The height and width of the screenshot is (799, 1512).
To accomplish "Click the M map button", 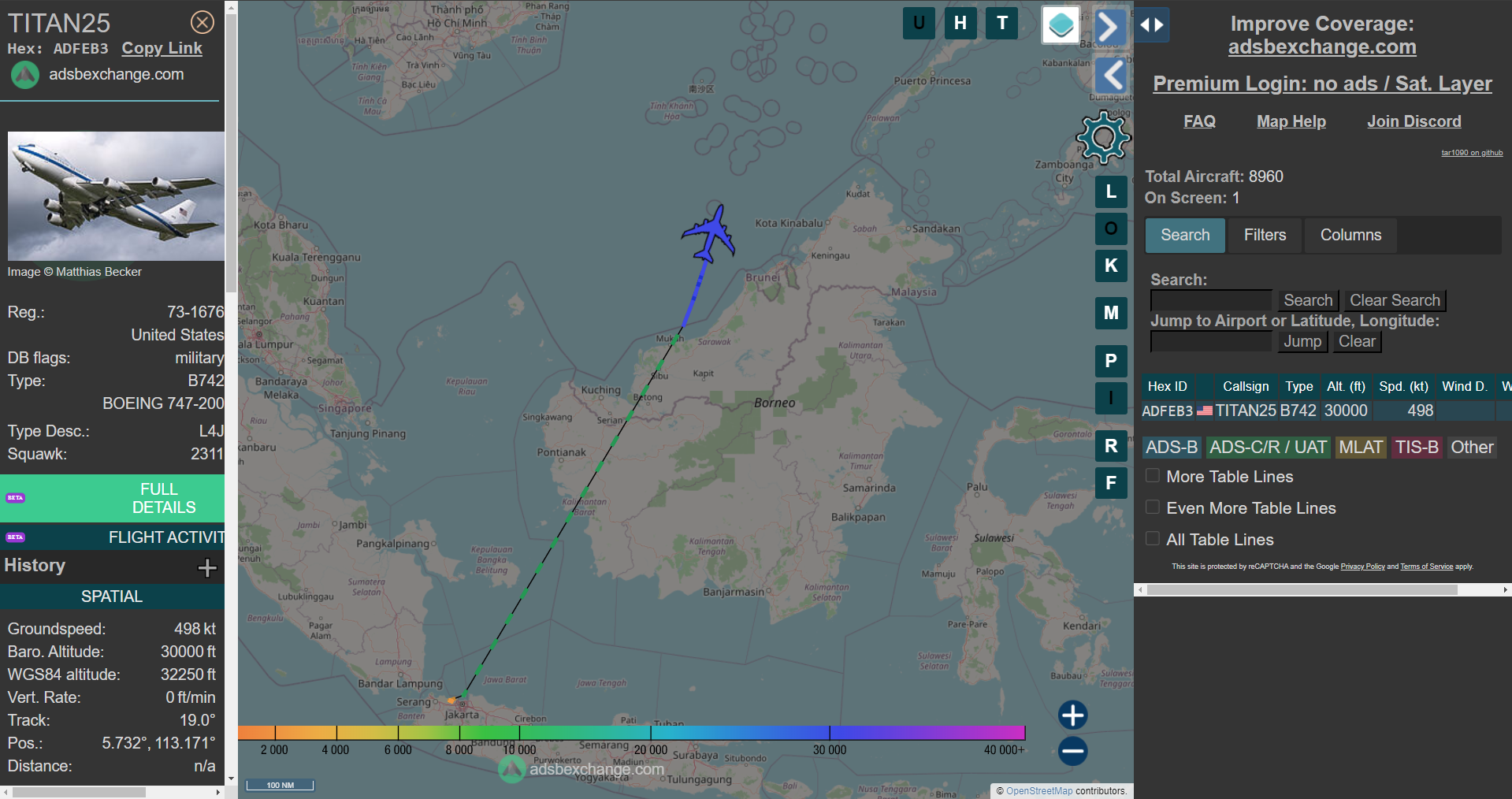I will pos(1111,313).
